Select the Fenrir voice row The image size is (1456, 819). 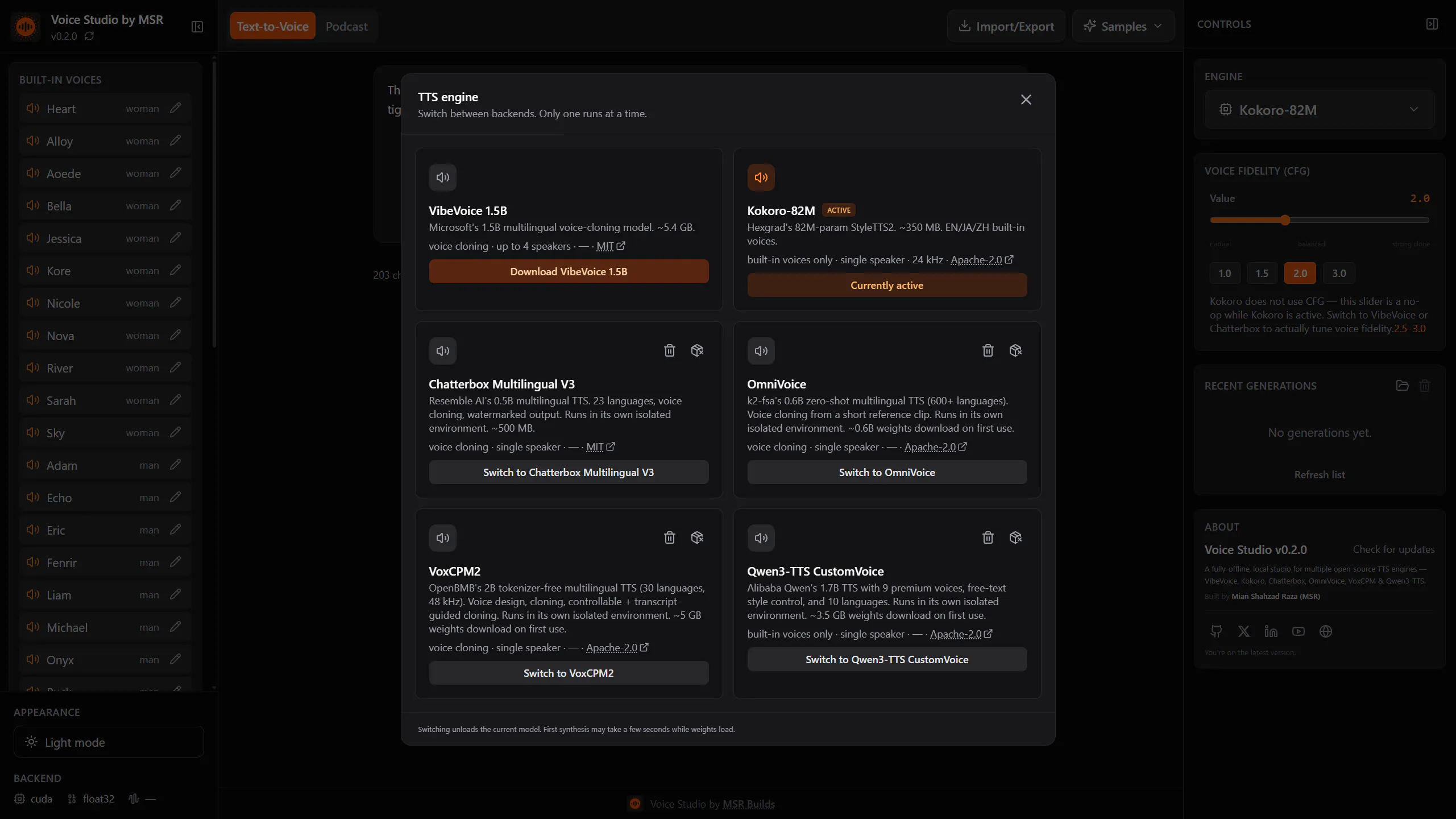[106, 562]
